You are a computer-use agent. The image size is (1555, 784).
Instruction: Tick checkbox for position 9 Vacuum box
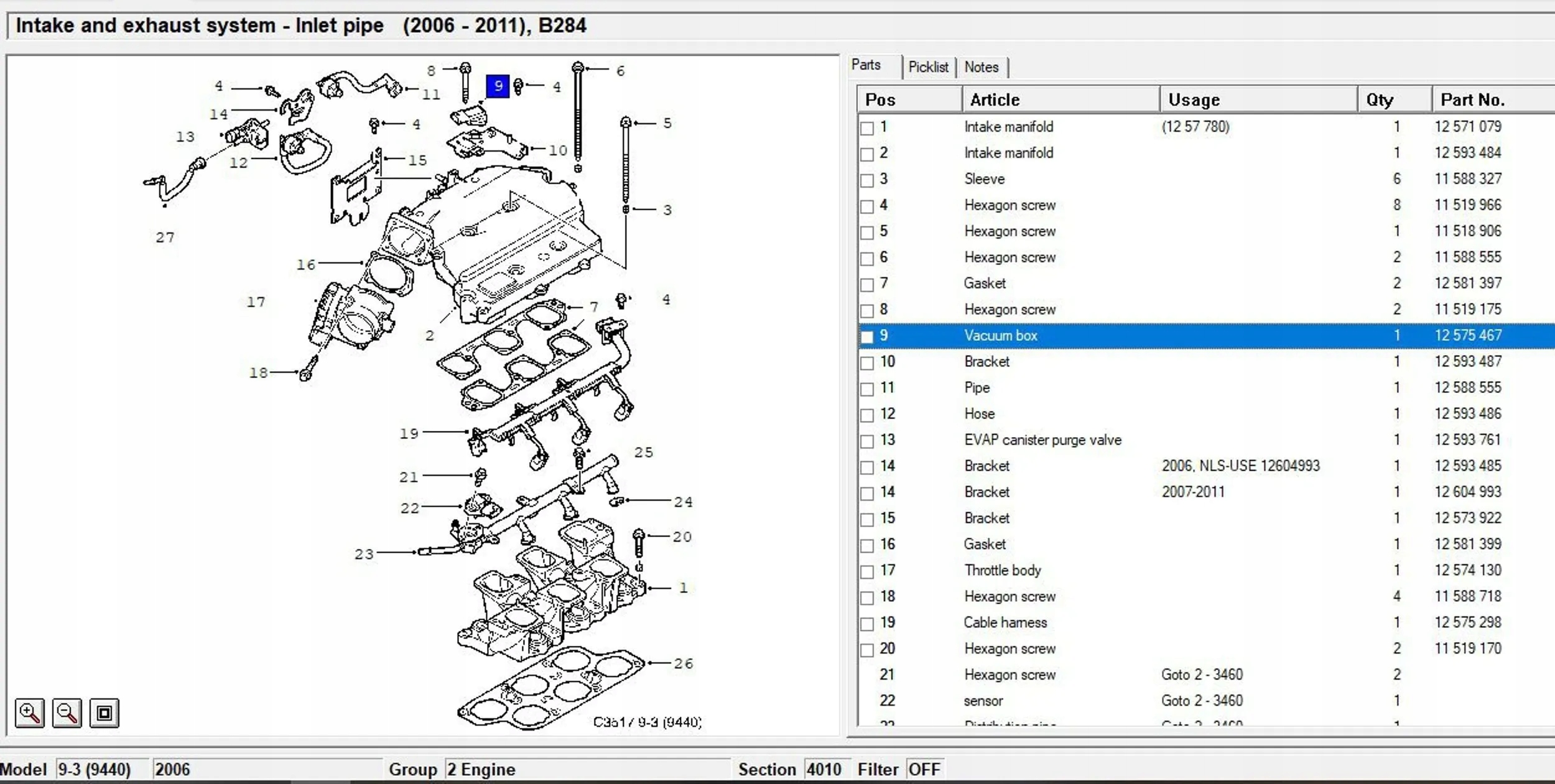(867, 337)
